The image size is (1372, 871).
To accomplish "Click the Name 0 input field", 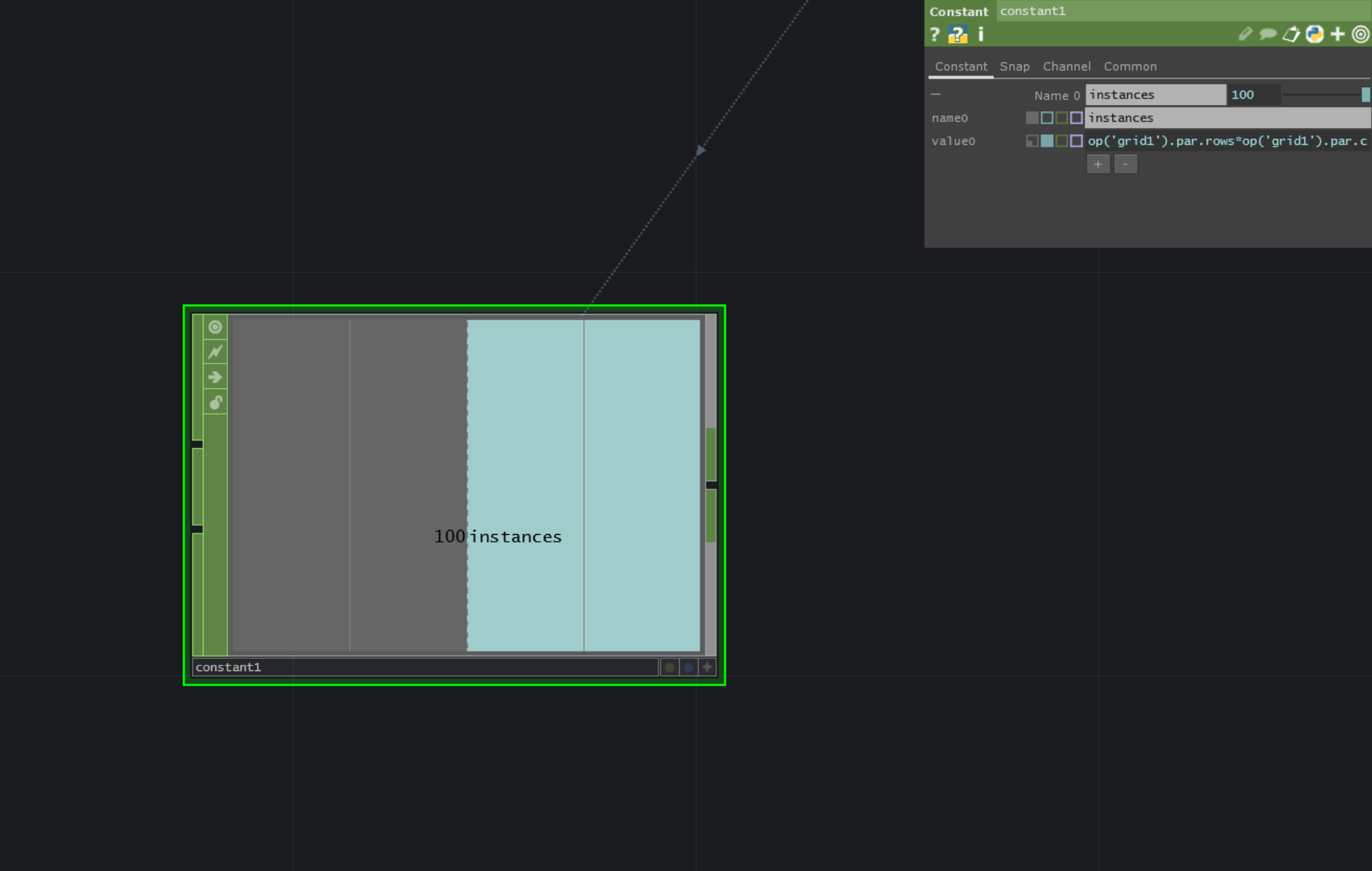I will point(1155,94).
